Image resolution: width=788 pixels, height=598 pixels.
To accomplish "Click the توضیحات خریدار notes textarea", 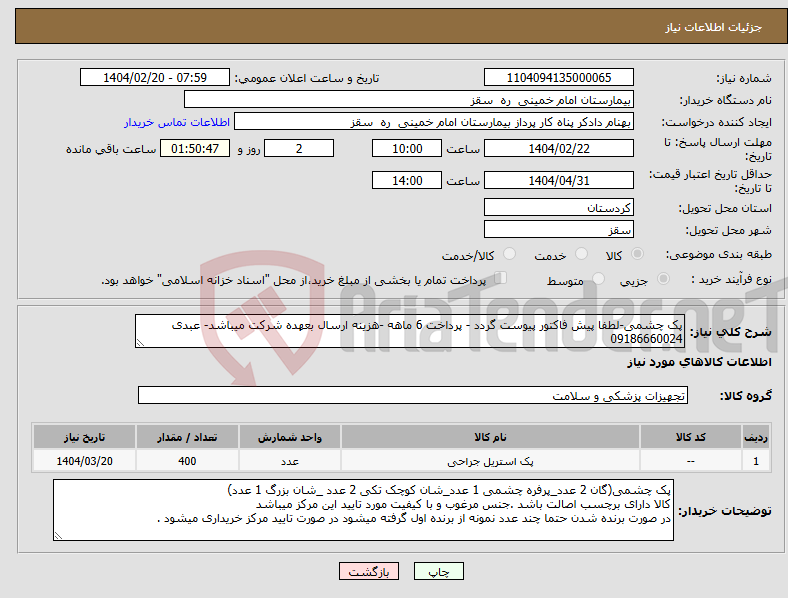I will (363, 510).
